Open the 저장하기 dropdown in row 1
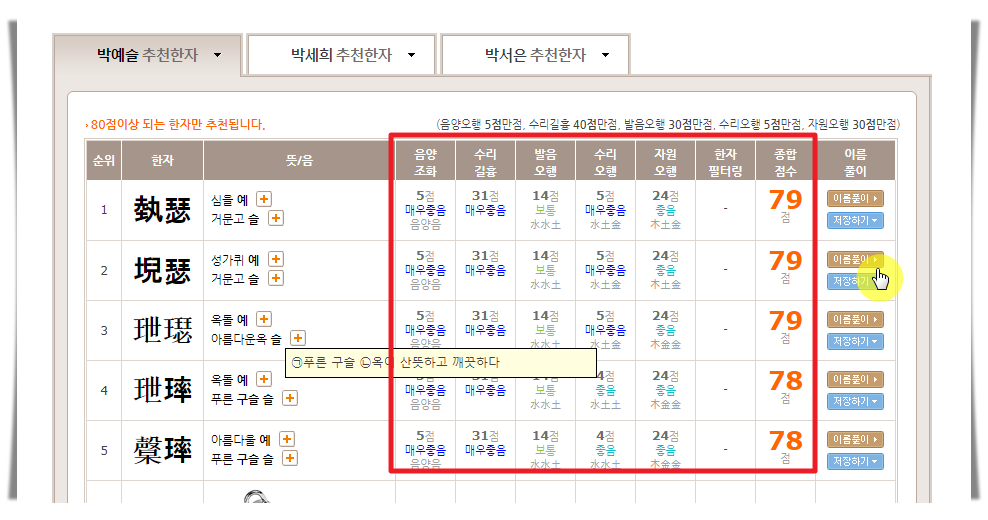 855,221
